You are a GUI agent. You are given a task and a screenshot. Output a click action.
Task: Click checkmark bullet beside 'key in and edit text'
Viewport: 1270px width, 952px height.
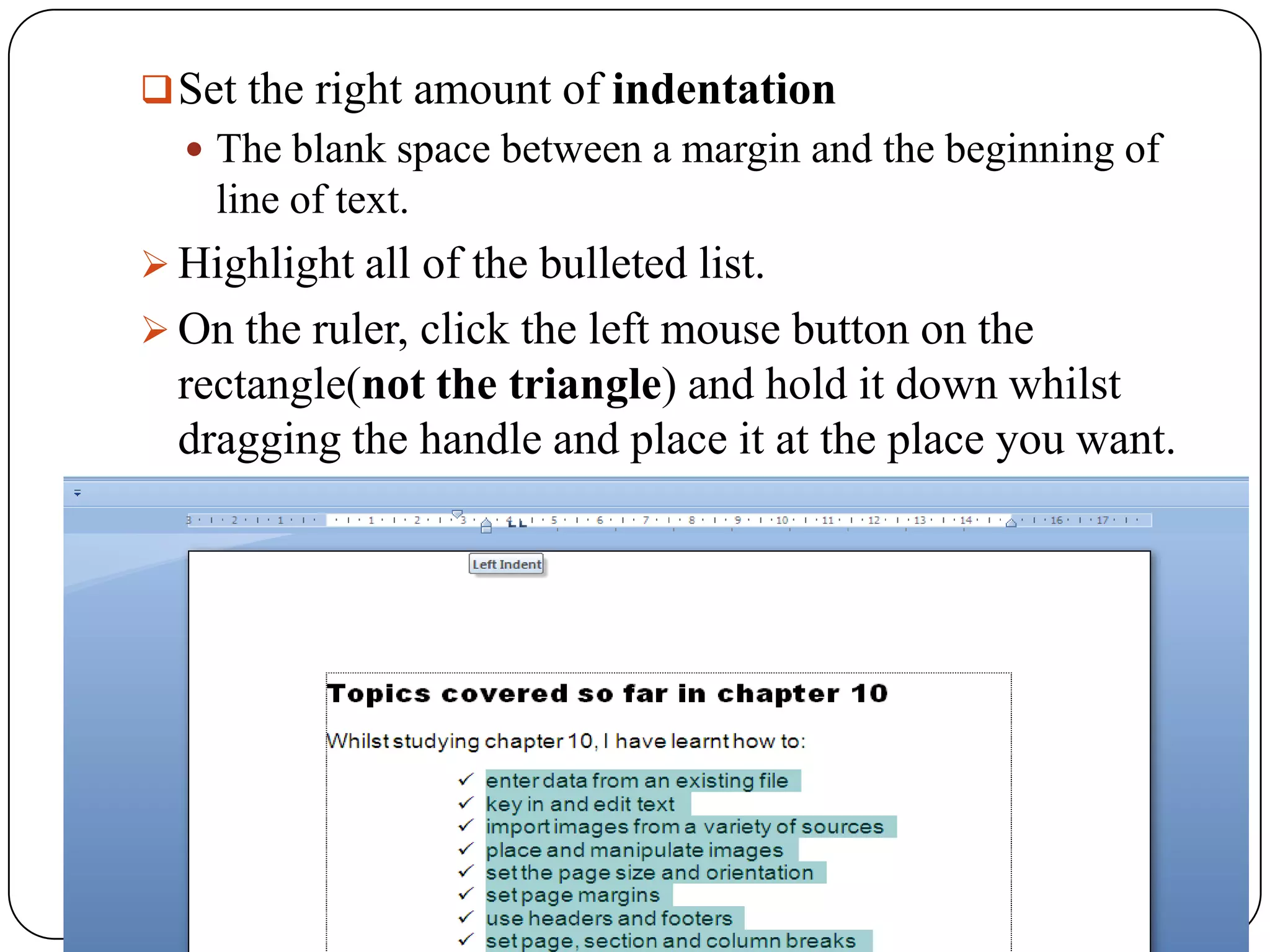pos(466,803)
